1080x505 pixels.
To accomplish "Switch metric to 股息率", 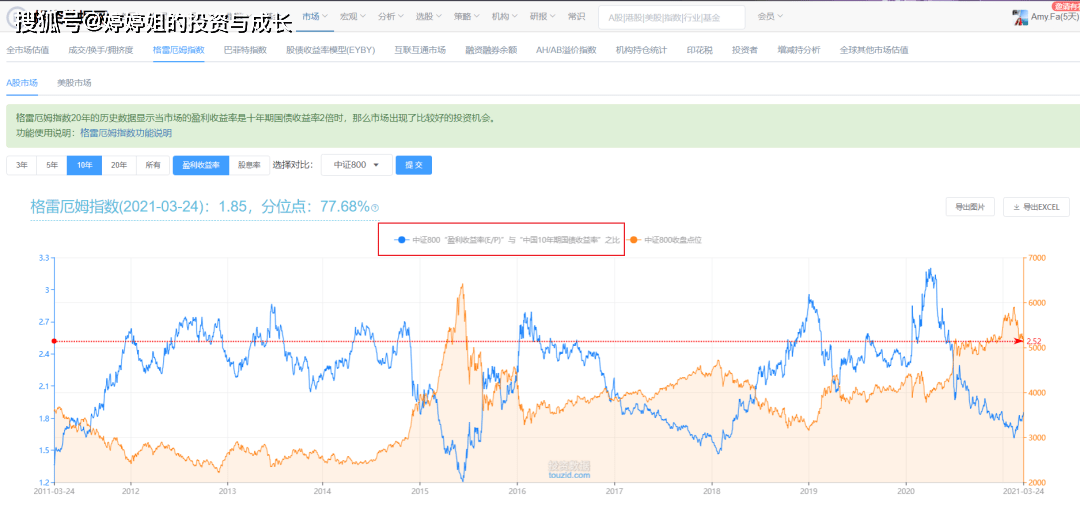I will click(249, 165).
